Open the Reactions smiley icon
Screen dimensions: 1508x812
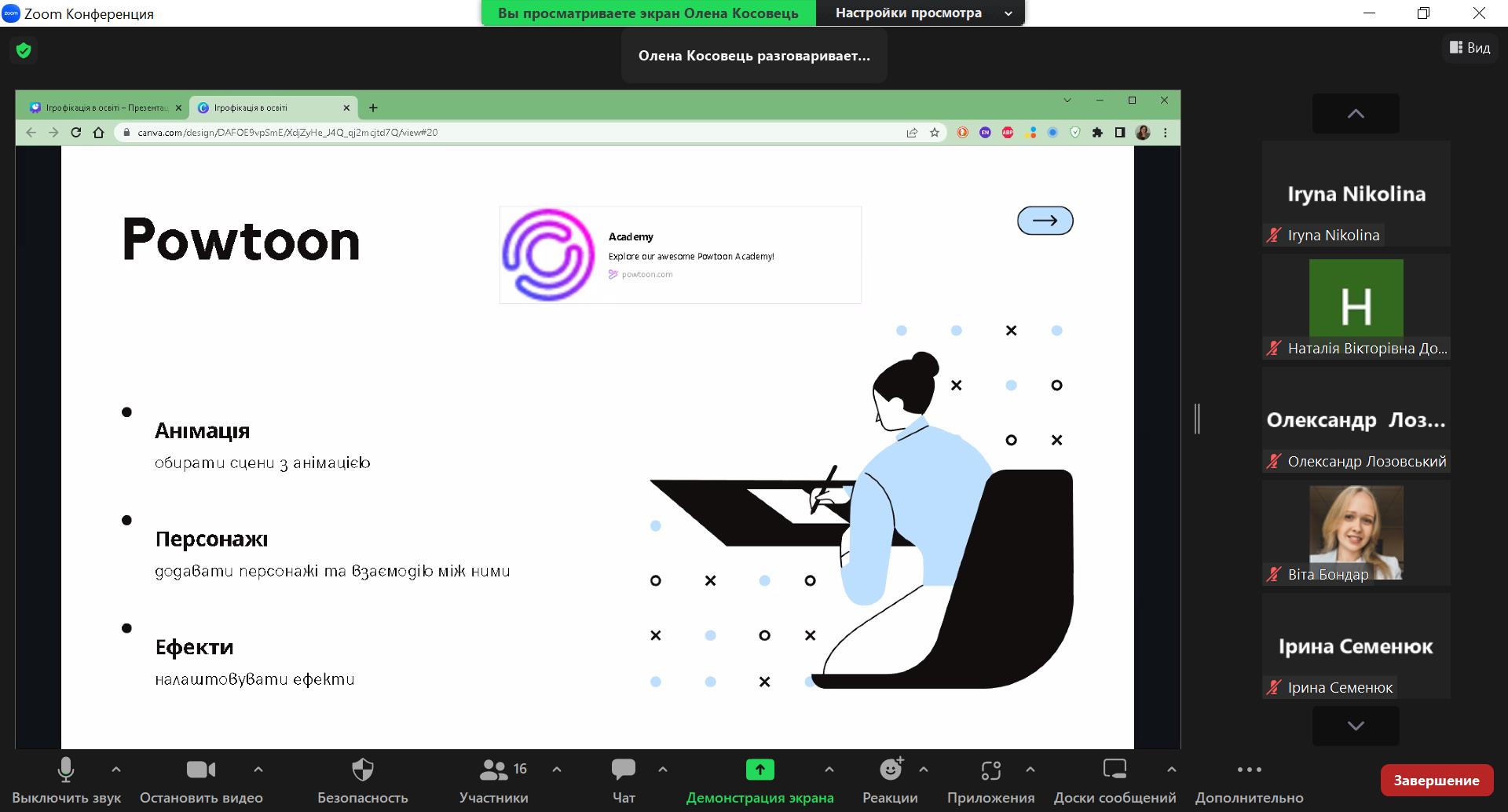(891, 770)
